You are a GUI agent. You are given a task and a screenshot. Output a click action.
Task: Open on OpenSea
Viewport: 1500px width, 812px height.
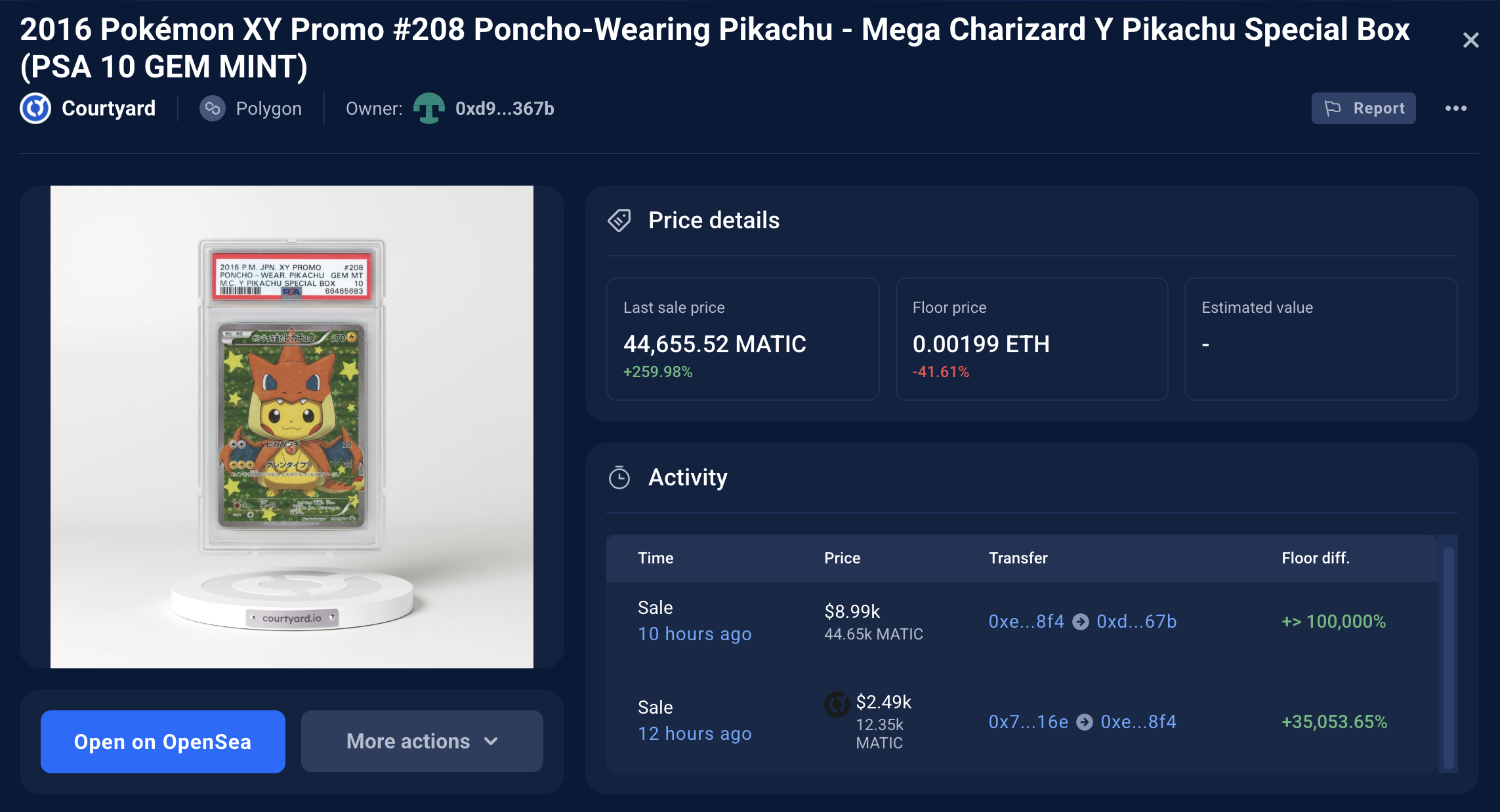162,741
